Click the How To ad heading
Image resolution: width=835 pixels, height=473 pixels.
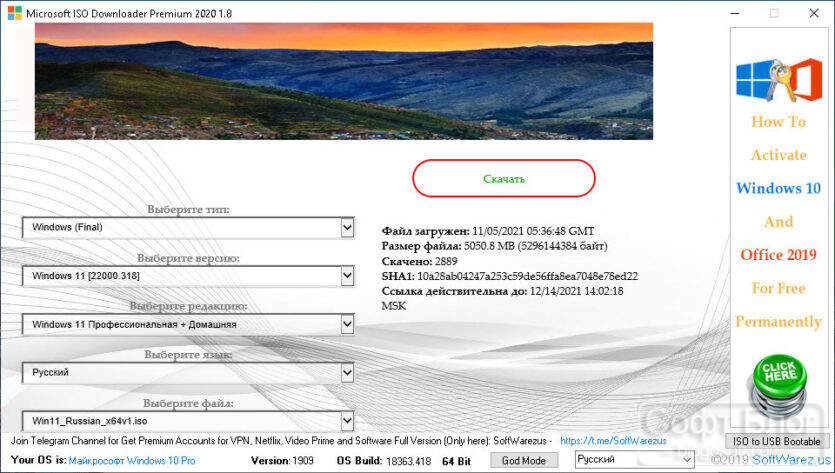pyautogui.click(x=779, y=121)
